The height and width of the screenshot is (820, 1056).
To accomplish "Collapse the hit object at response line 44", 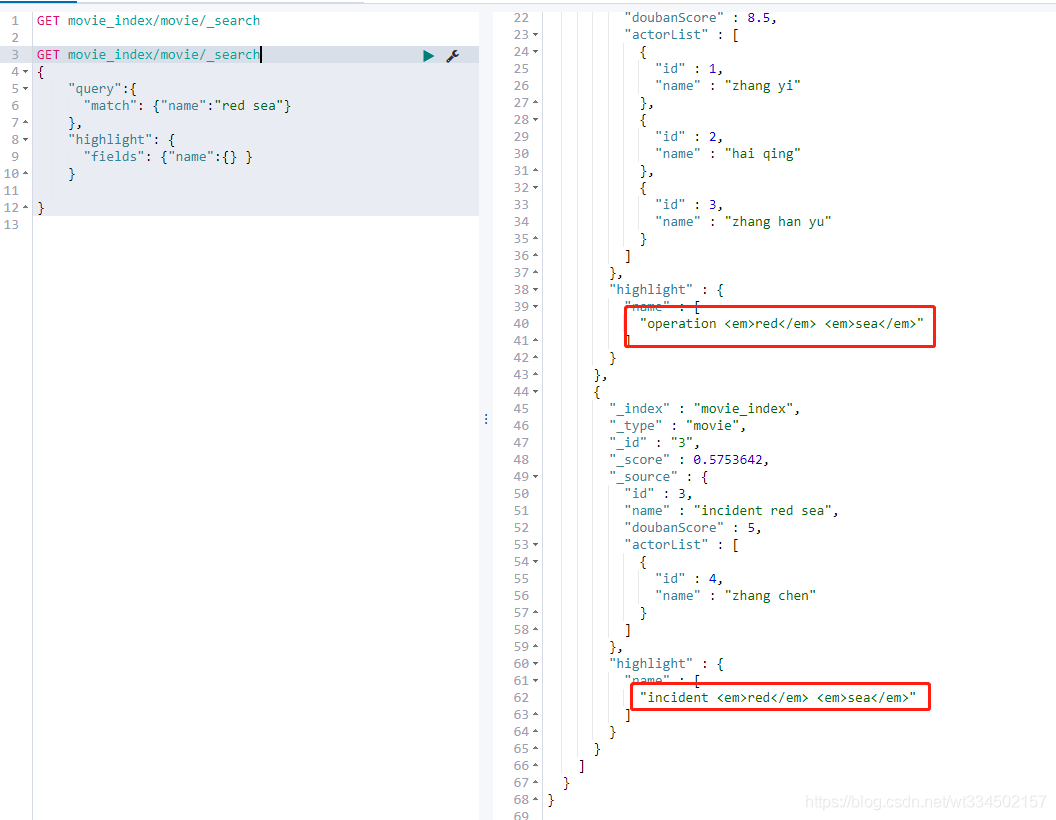I will (535, 391).
